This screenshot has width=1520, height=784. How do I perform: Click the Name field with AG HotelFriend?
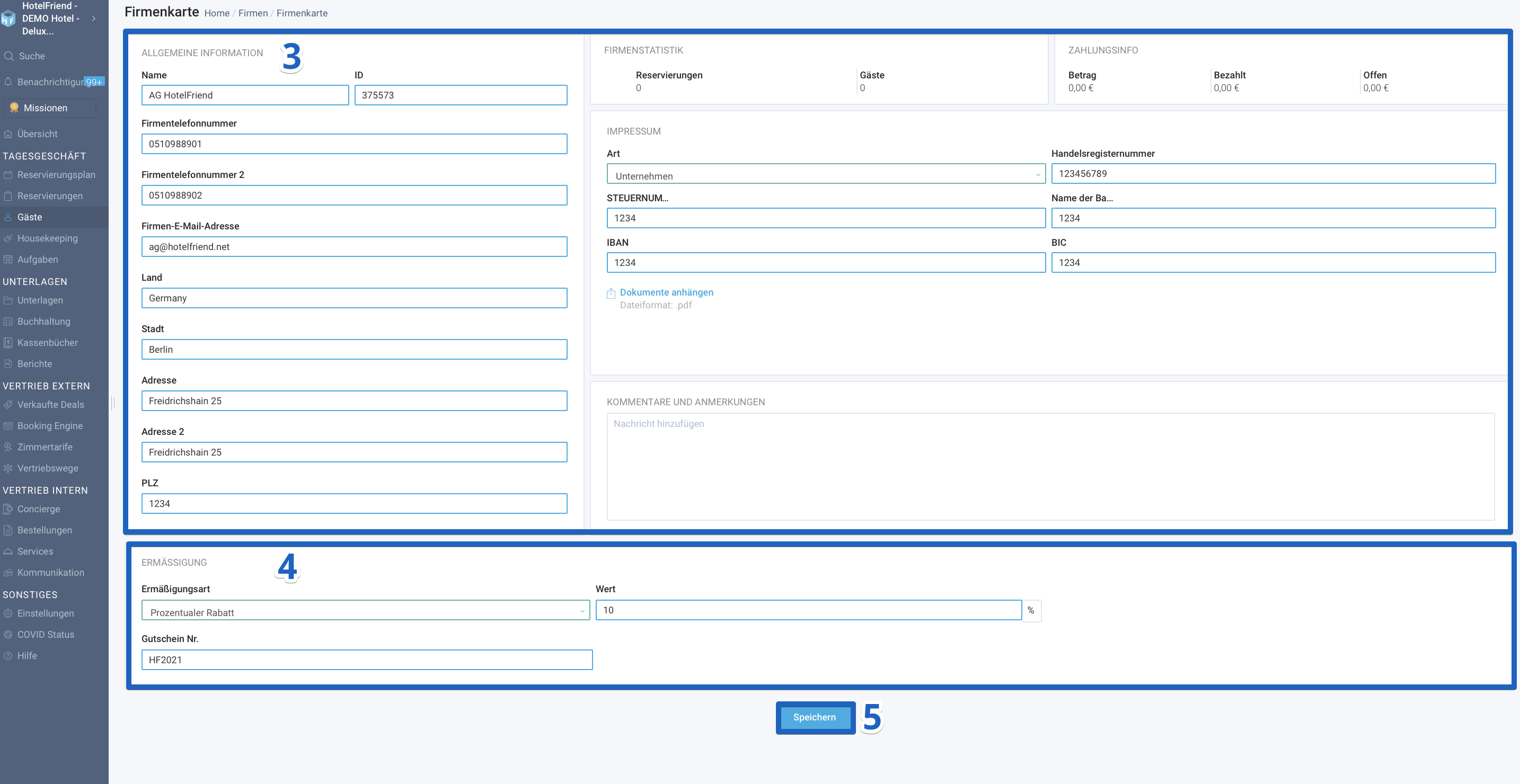[245, 95]
